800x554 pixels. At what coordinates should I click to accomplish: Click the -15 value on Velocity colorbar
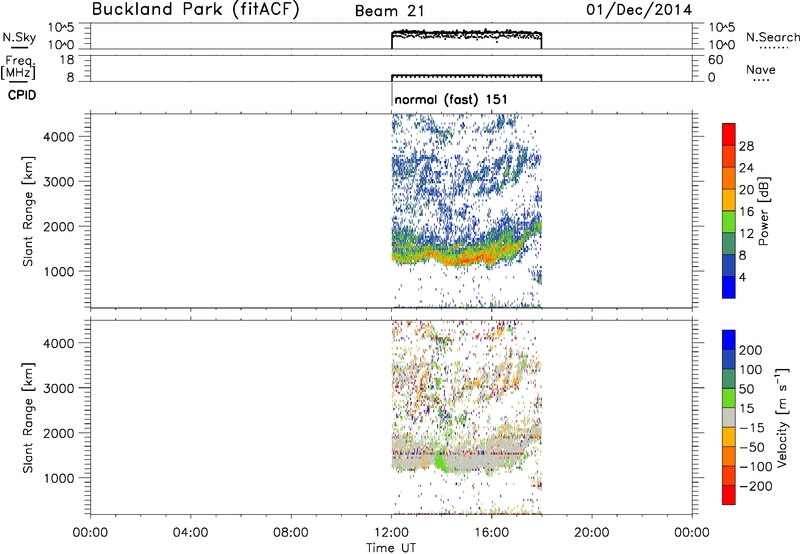point(752,428)
